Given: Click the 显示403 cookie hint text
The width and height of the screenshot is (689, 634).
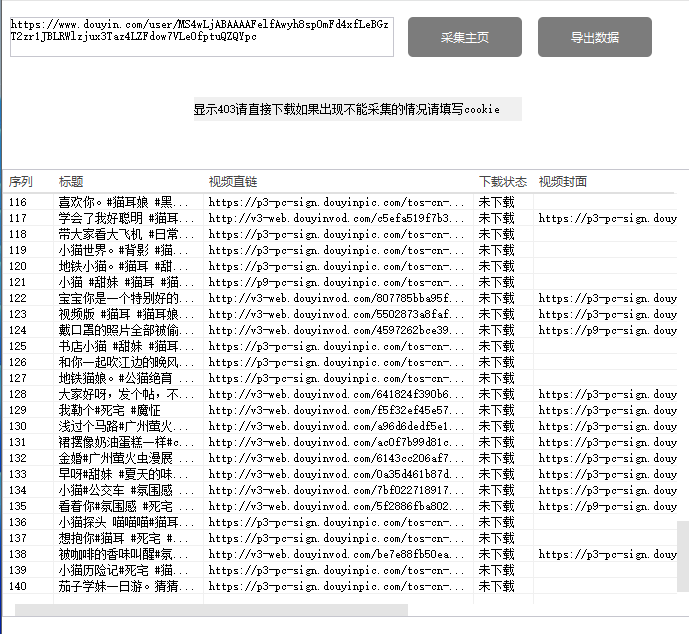Looking at the screenshot, I should click(x=346, y=109).
